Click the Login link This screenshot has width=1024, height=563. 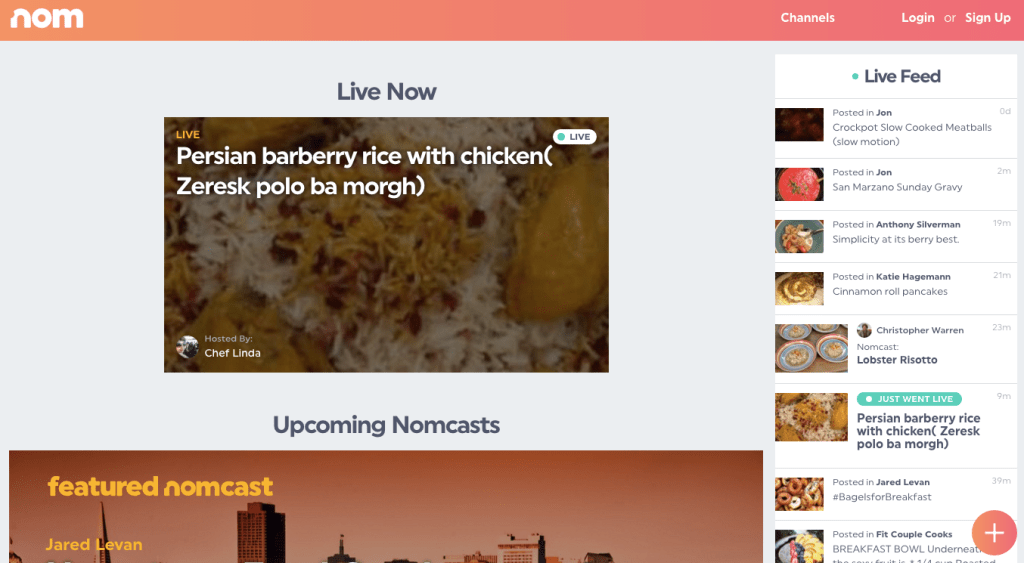tap(918, 18)
